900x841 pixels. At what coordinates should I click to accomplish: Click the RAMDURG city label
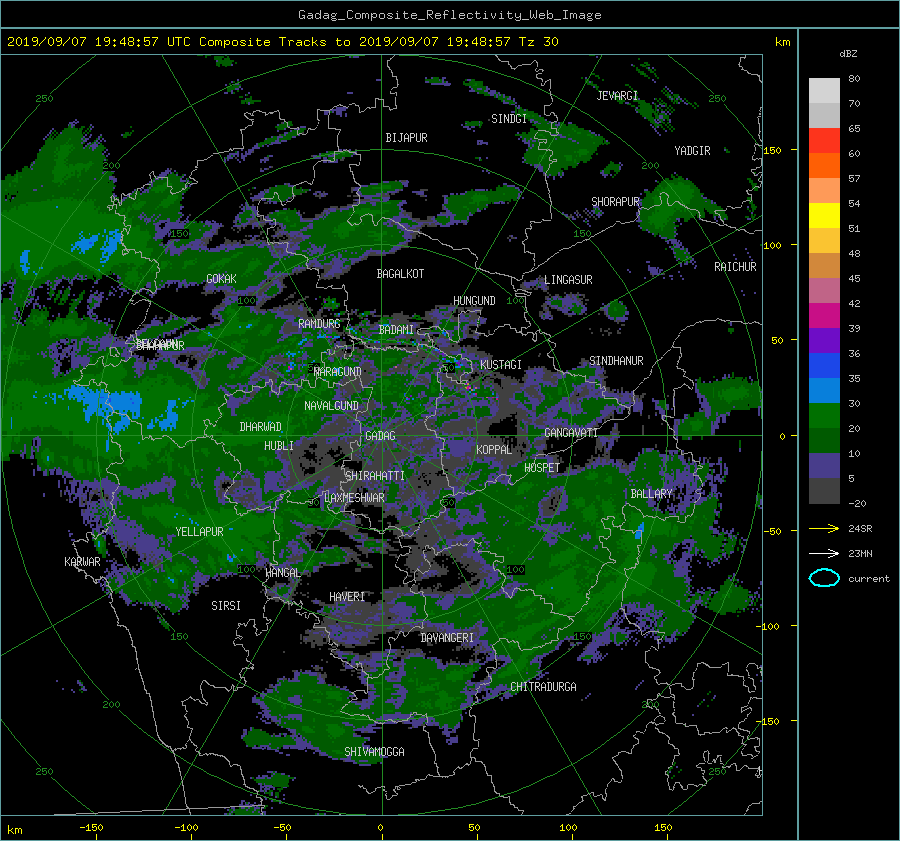pos(319,324)
